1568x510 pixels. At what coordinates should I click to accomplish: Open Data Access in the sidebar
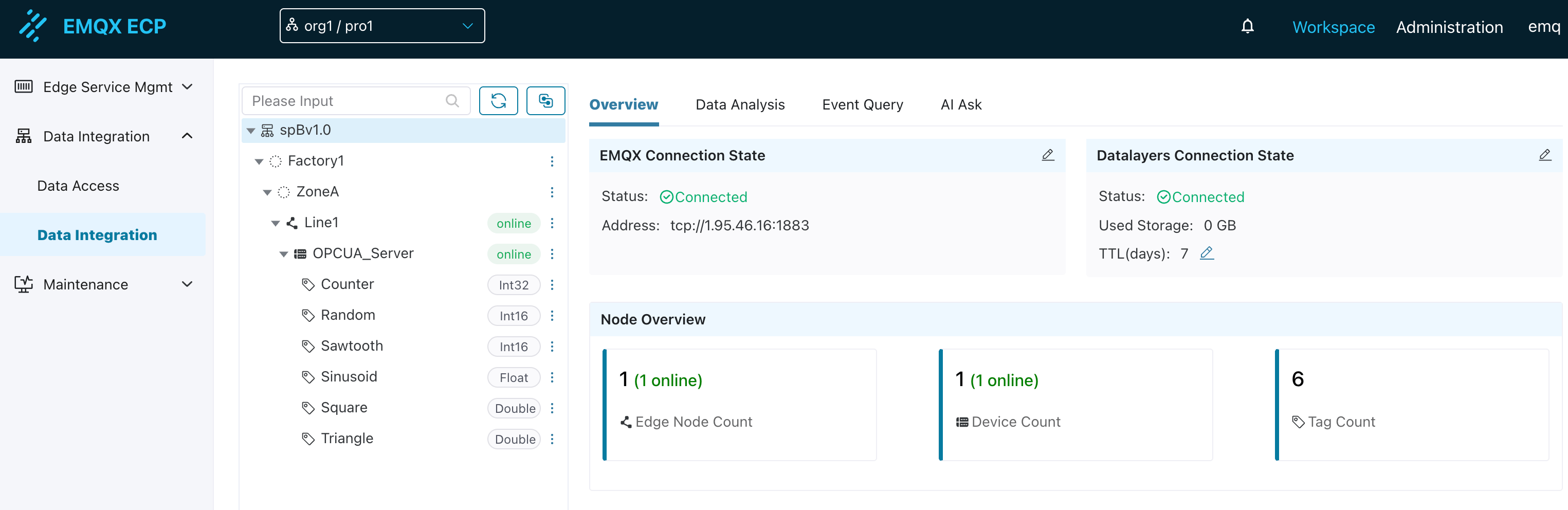click(78, 186)
